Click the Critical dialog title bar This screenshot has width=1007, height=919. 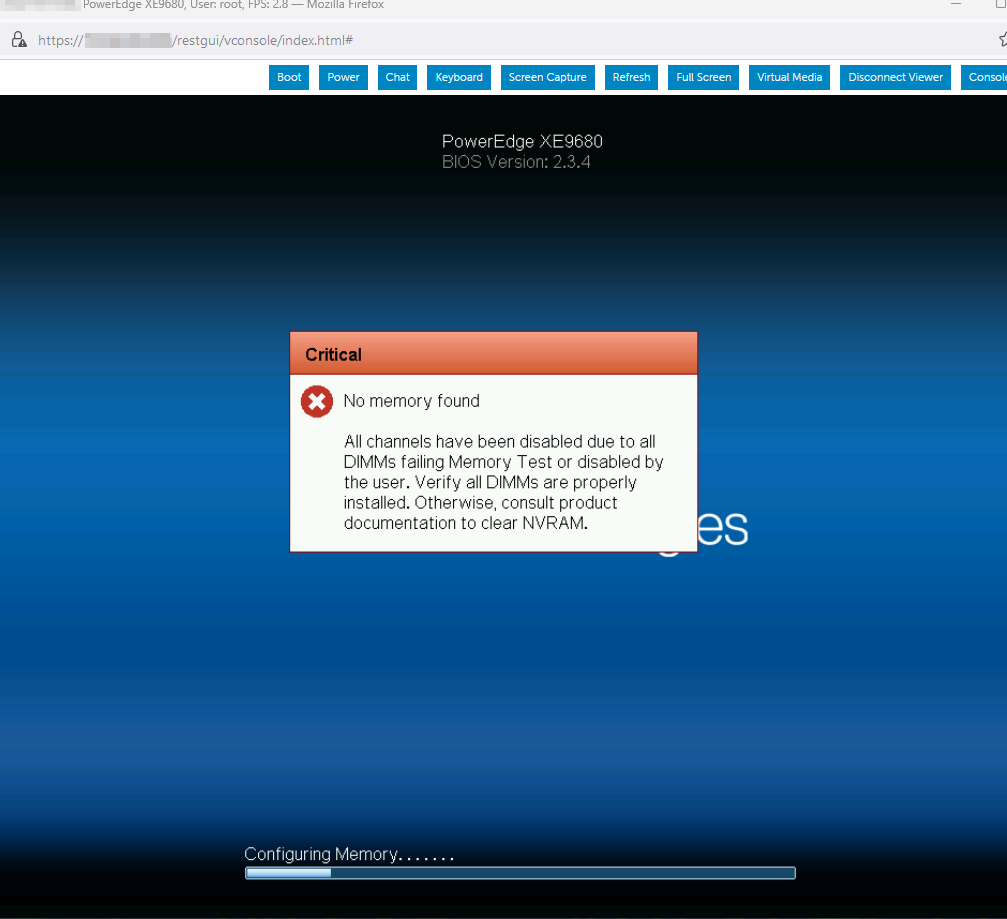[493, 354]
